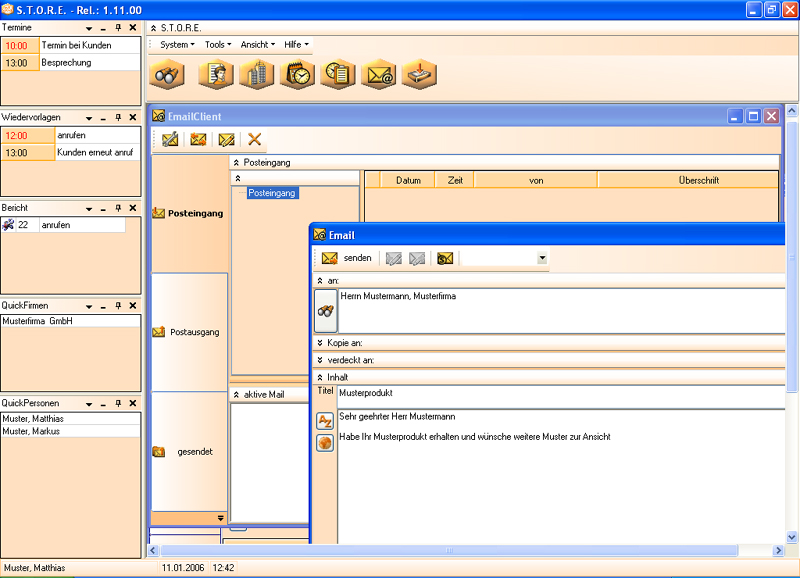Click the binoculars recipient lookup button
The image size is (800, 578).
326,311
